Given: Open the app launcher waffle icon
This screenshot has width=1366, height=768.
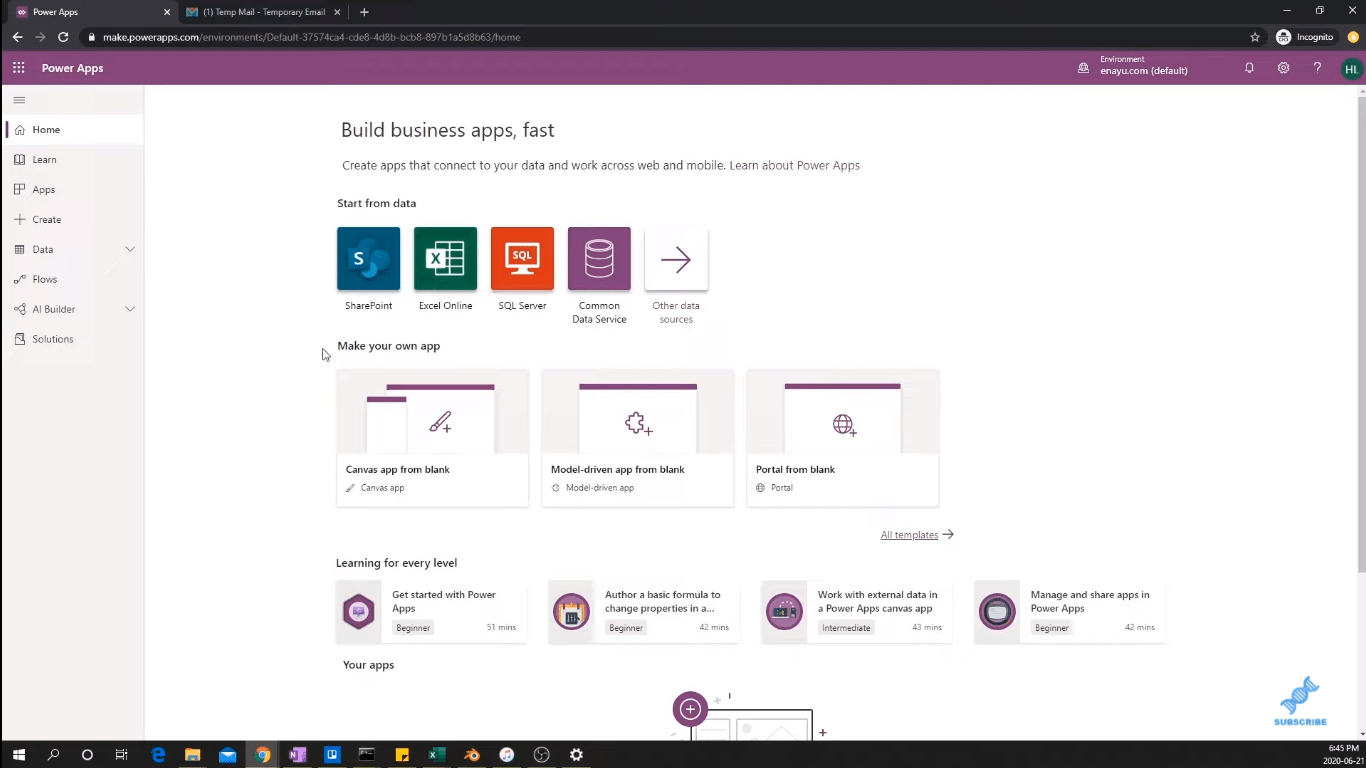Looking at the screenshot, I should coord(18,68).
